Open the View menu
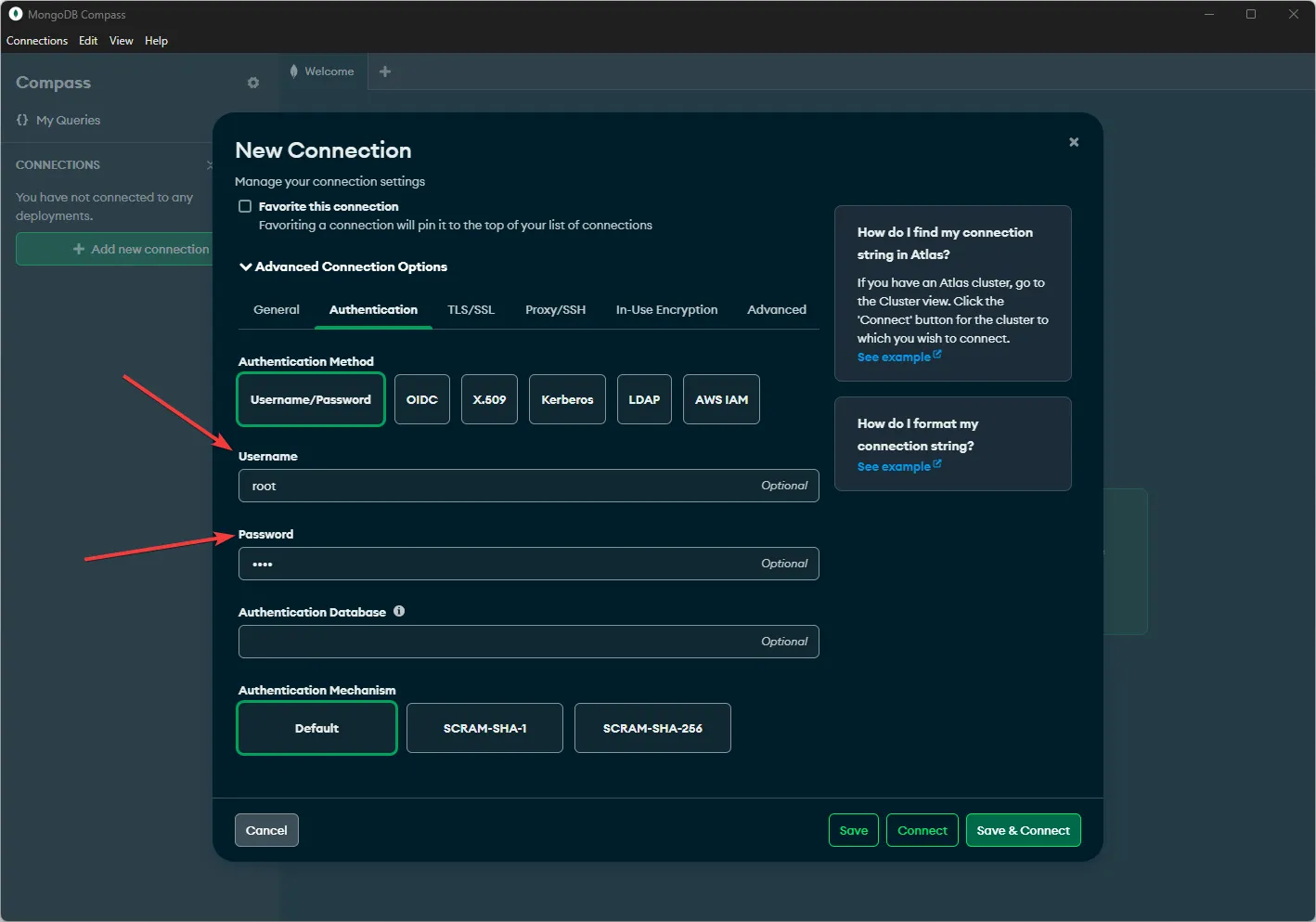This screenshot has height=922, width=1316. [x=121, y=40]
